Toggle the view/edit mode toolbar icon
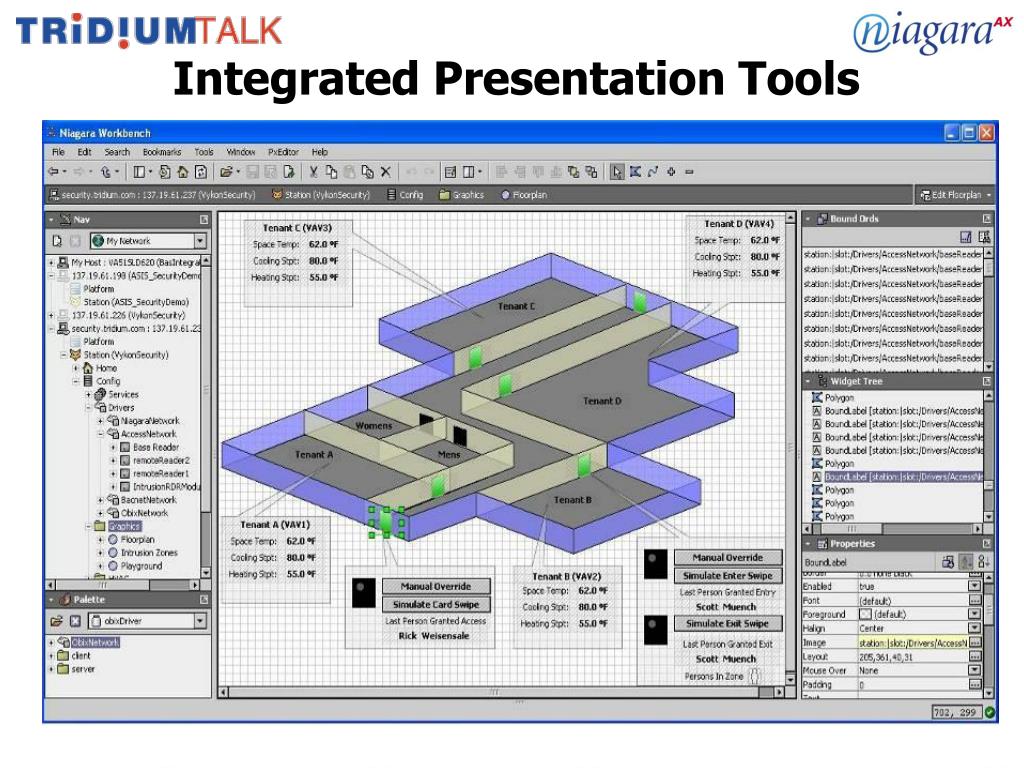The height and width of the screenshot is (768, 1024). click(x=450, y=172)
